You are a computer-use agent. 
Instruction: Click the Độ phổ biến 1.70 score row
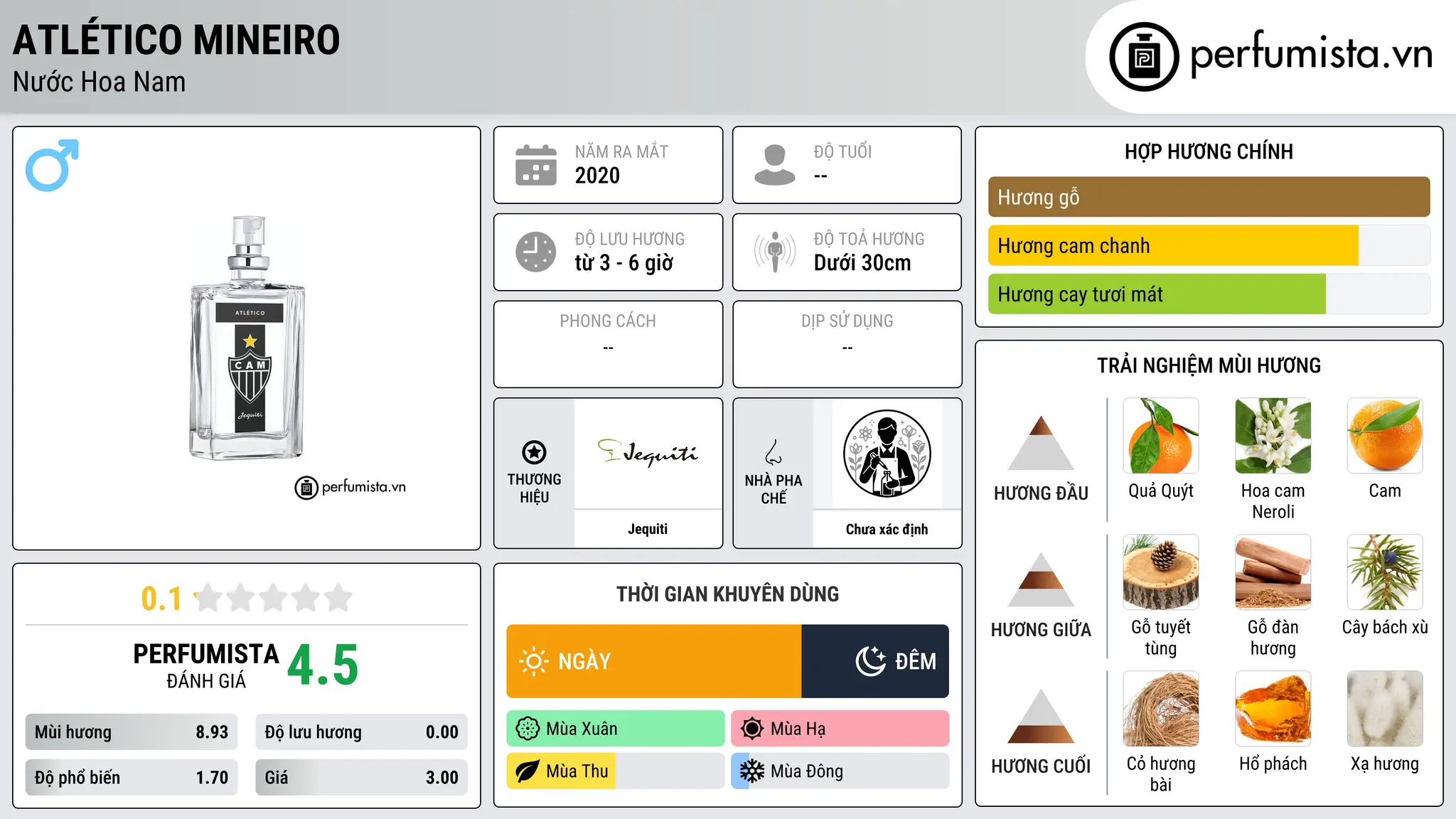click(x=132, y=777)
